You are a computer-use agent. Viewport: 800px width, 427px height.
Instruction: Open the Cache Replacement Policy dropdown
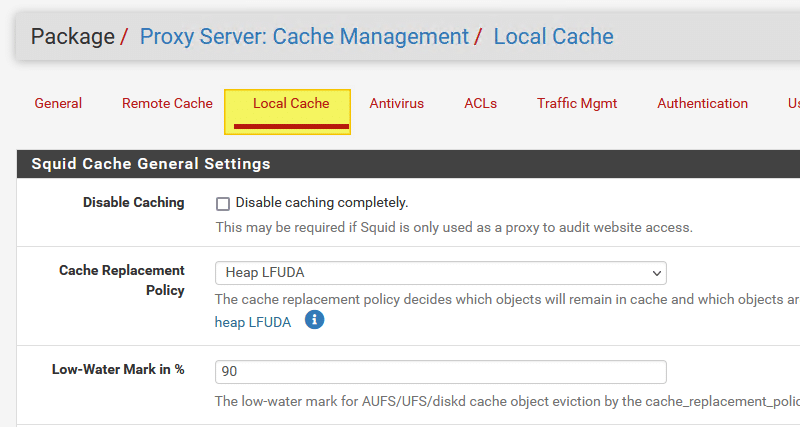click(x=440, y=273)
